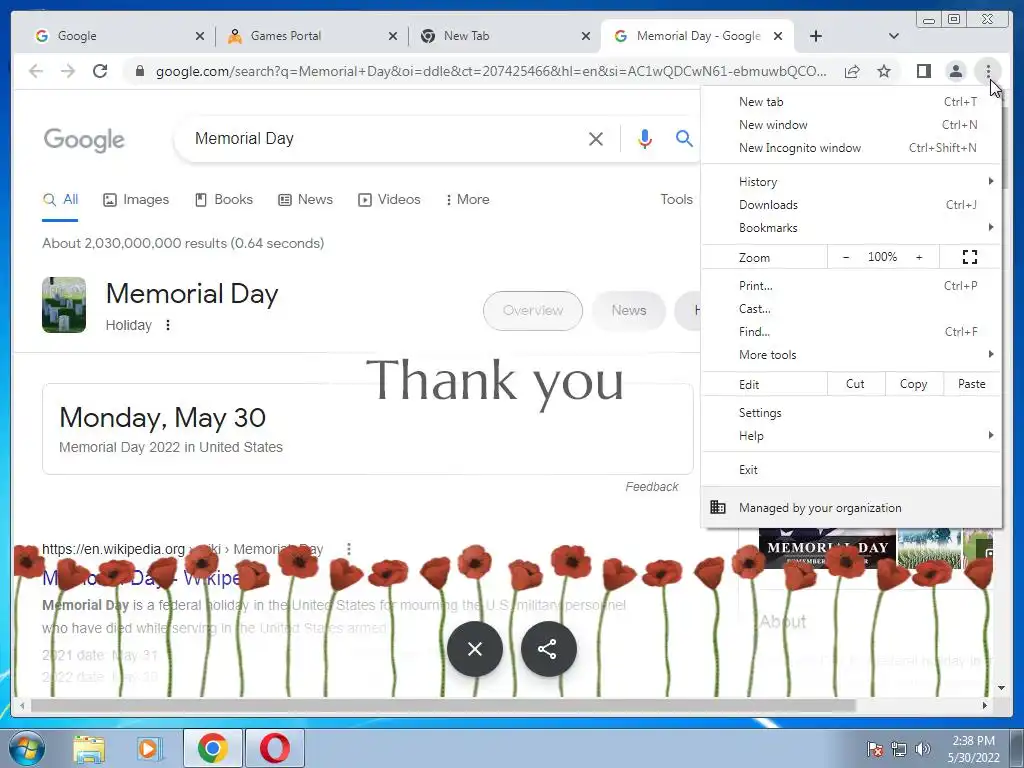The height and width of the screenshot is (768, 1024).
Task: Open the More search filters dropdown
Action: [x=468, y=200]
